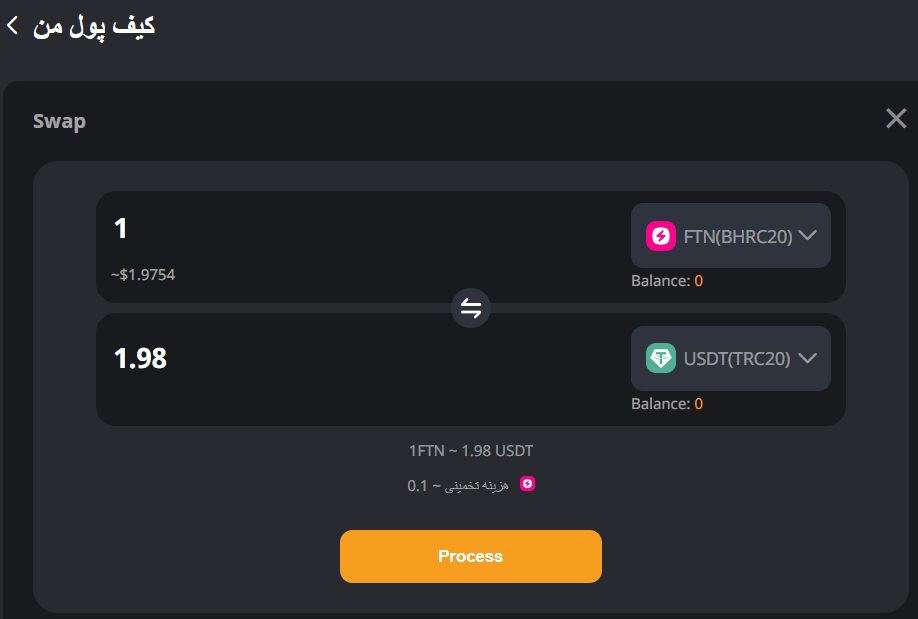Expand the USDT(TRC20) dropdown chevron
The height and width of the screenshot is (619, 918).
point(809,358)
